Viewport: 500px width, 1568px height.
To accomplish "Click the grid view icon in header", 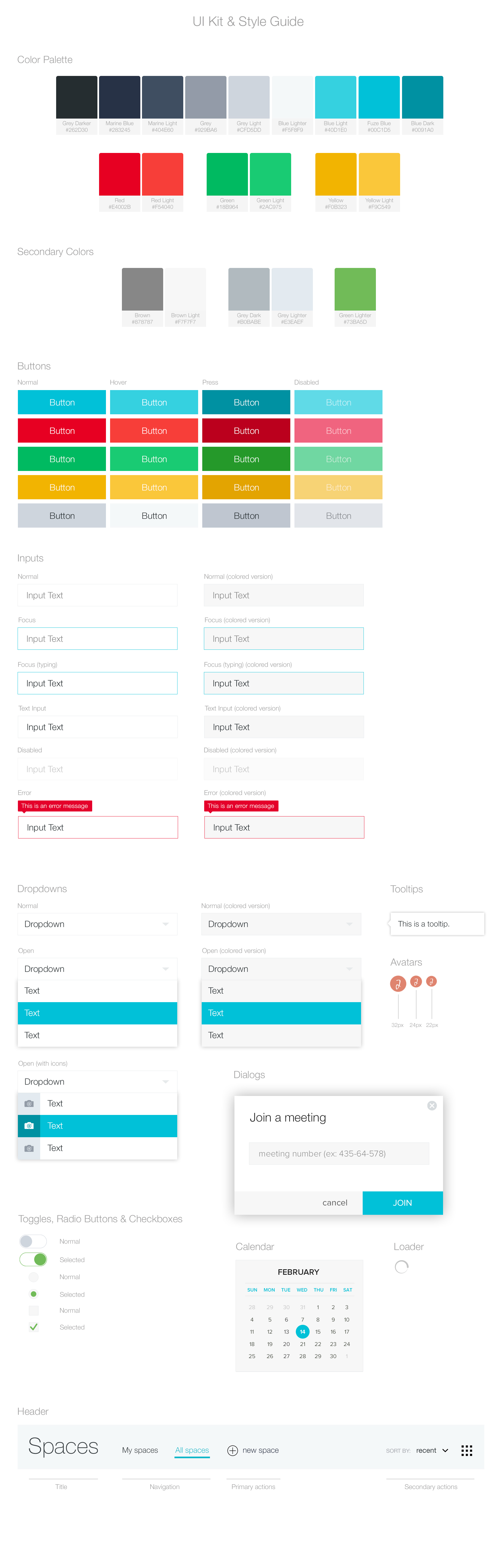I will (x=466, y=1451).
